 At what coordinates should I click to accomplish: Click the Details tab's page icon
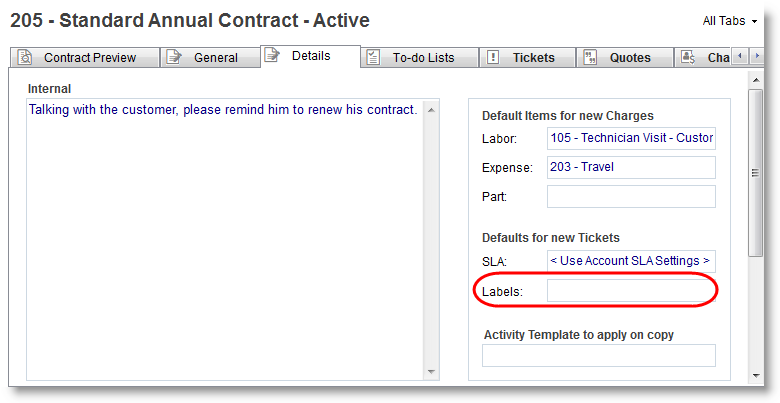pyautogui.click(x=272, y=56)
